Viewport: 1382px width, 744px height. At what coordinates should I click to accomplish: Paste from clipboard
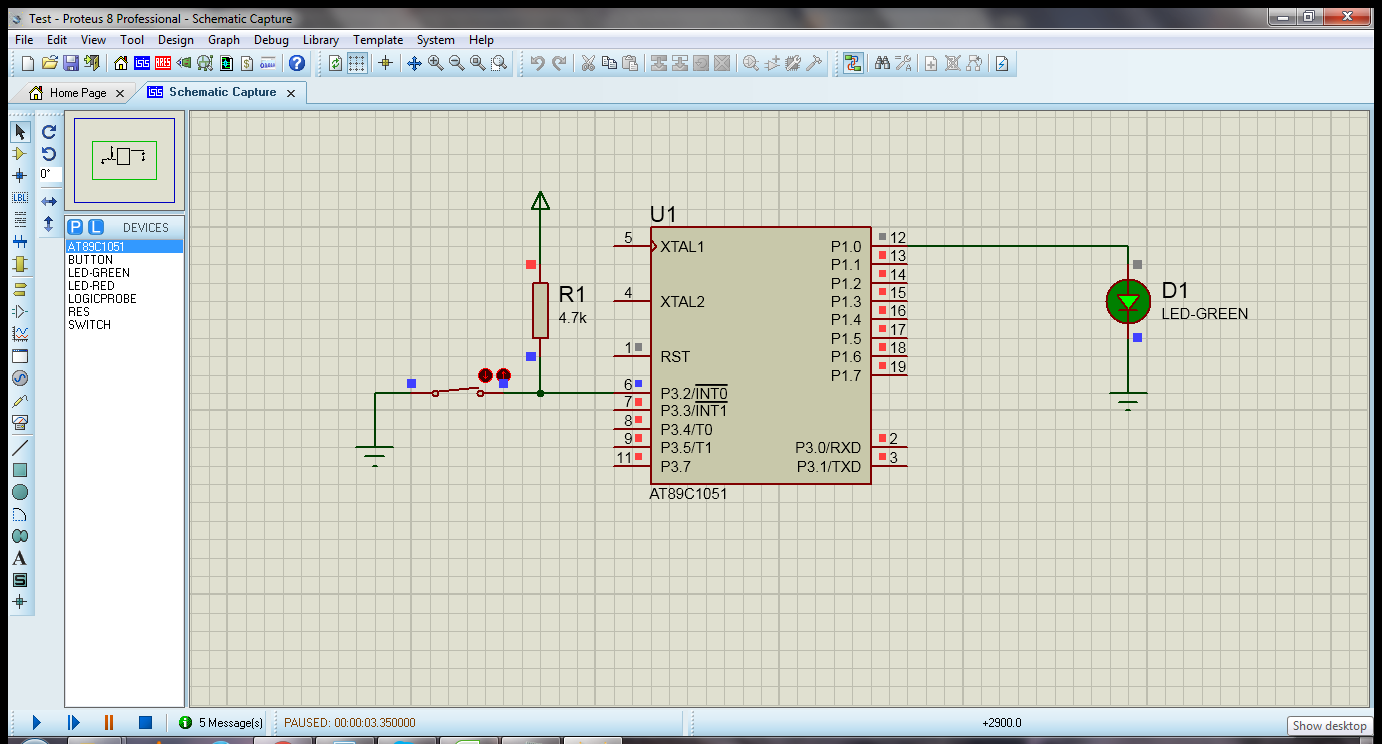click(x=630, y=63)
